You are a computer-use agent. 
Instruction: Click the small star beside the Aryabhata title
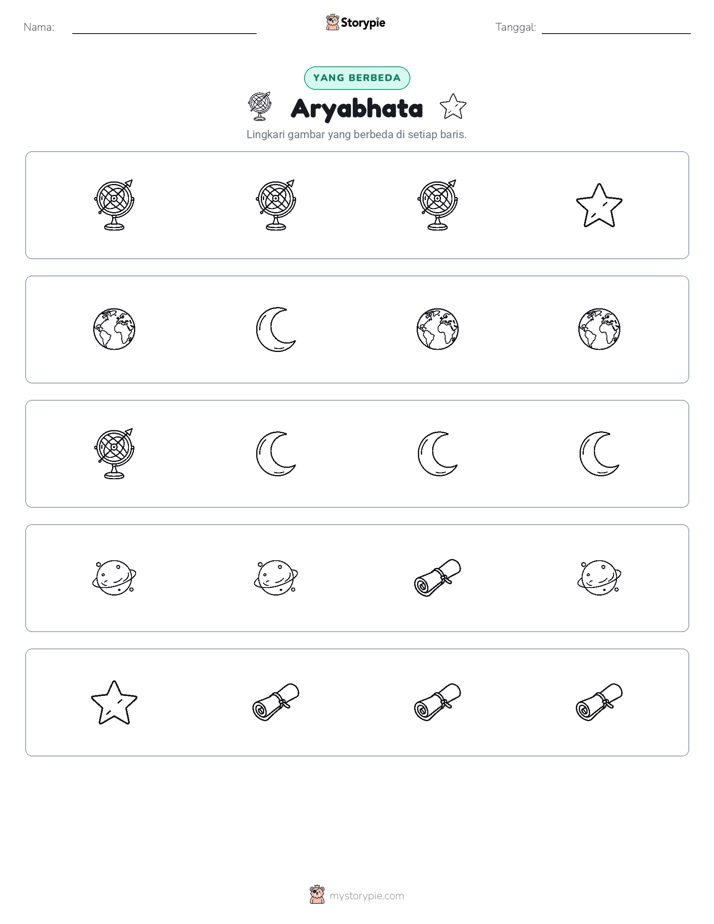pos(452,107)
